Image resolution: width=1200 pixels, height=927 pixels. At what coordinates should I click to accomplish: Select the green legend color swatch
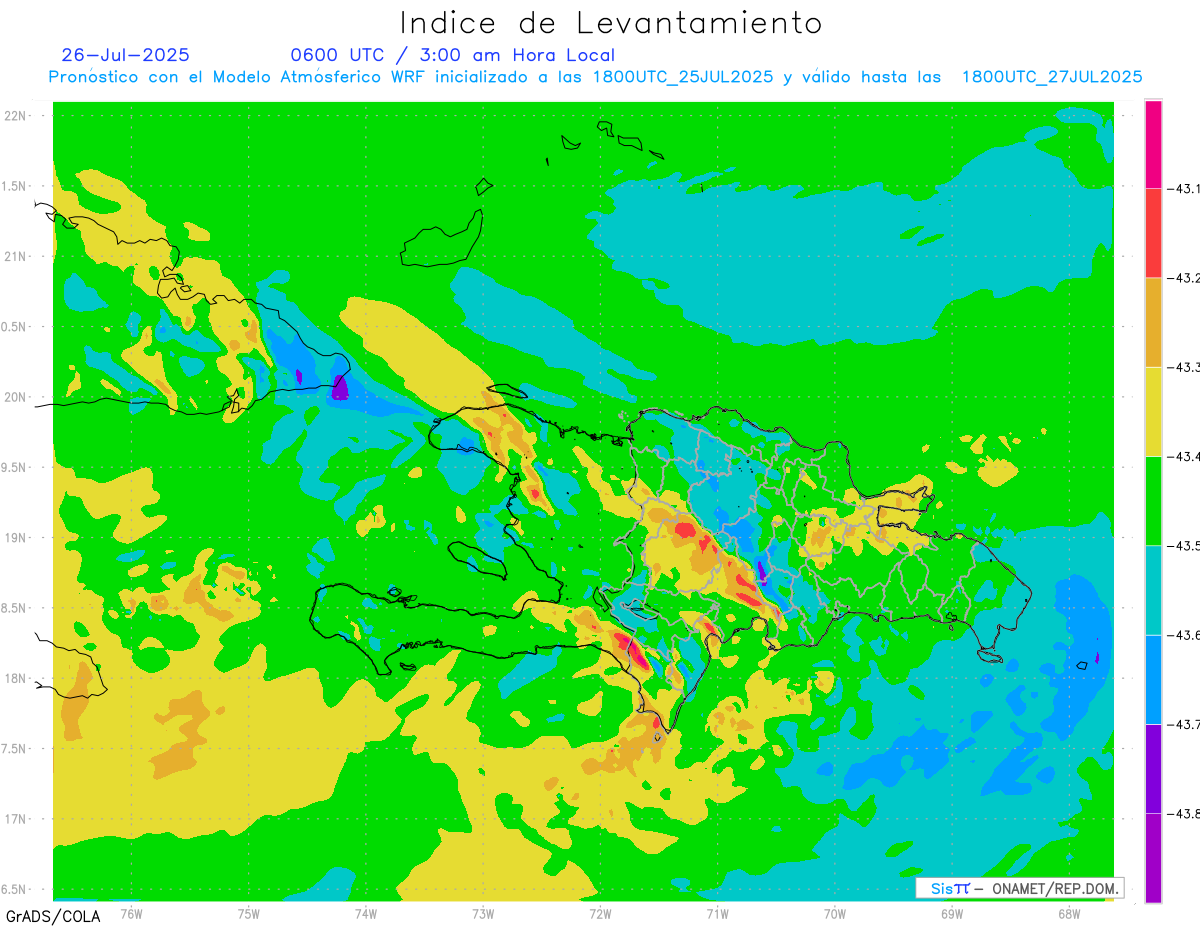pyautogui.click(x=1153, y=500)
